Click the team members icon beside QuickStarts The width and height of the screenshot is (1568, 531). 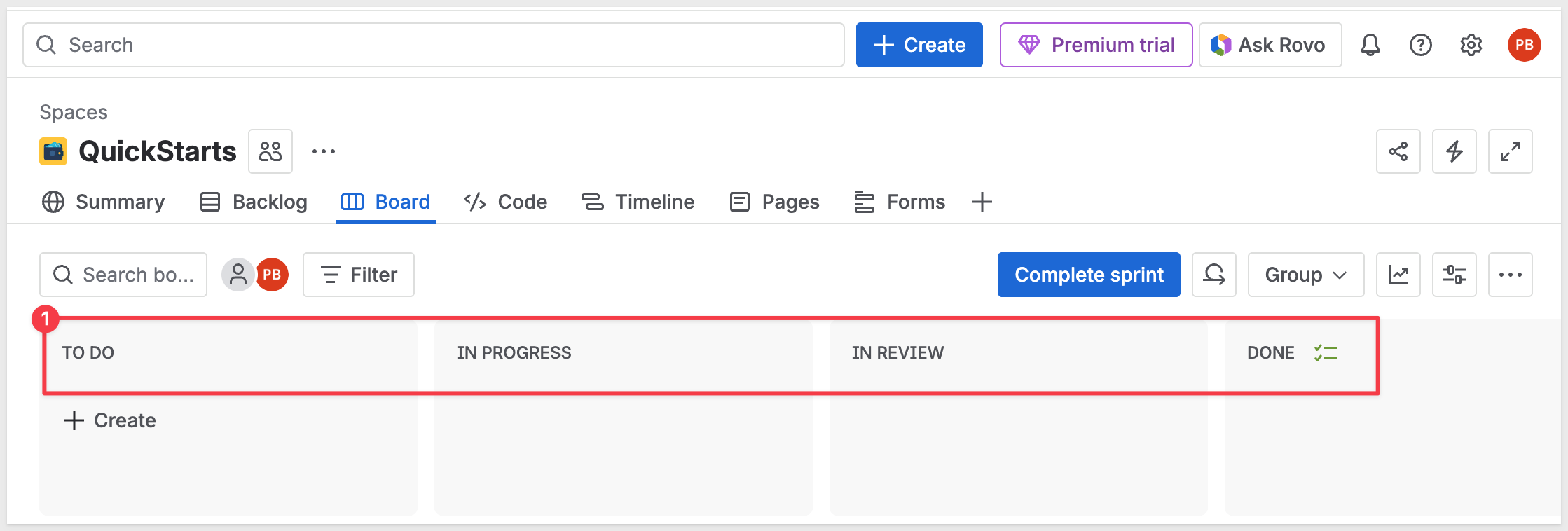pyautogui.click(x=270, y=151)
